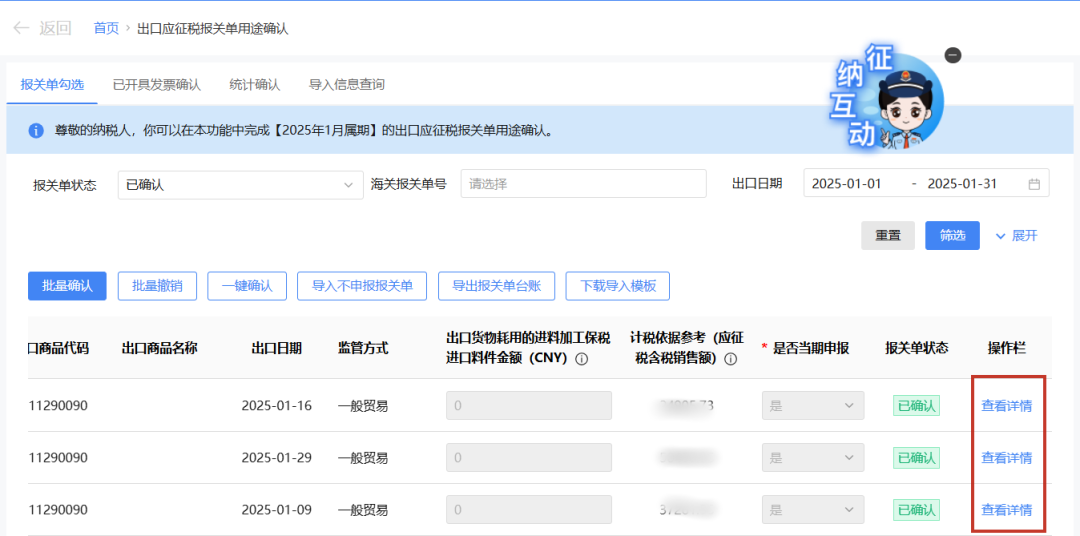
Task: Expand more filters with 展开
Action: [1016, 236]
